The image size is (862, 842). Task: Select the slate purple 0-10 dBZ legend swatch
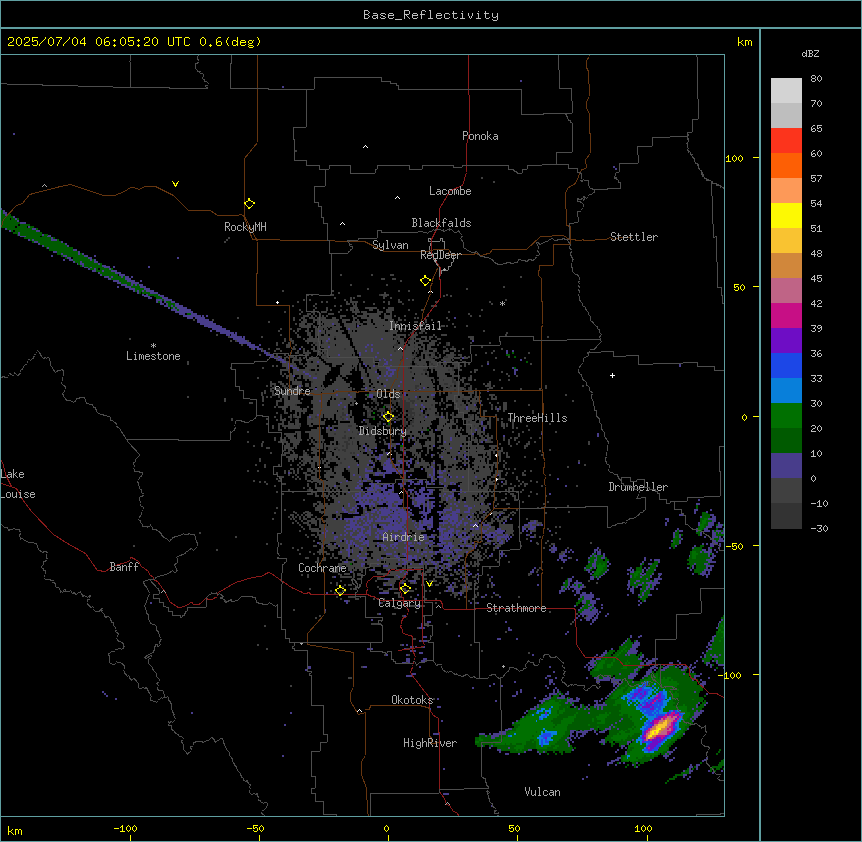click(x=786, y=466)
